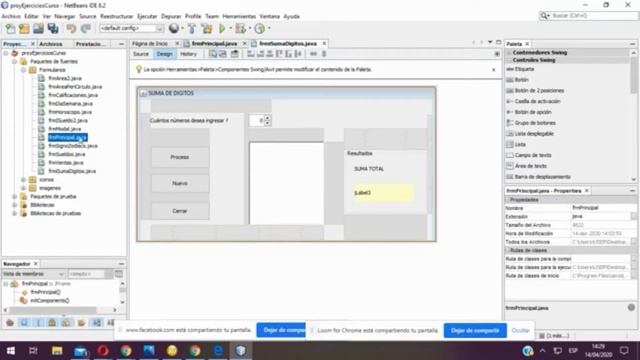Switch to the Página de Inicio tab

pyautogui.click(x=150, y=43)
